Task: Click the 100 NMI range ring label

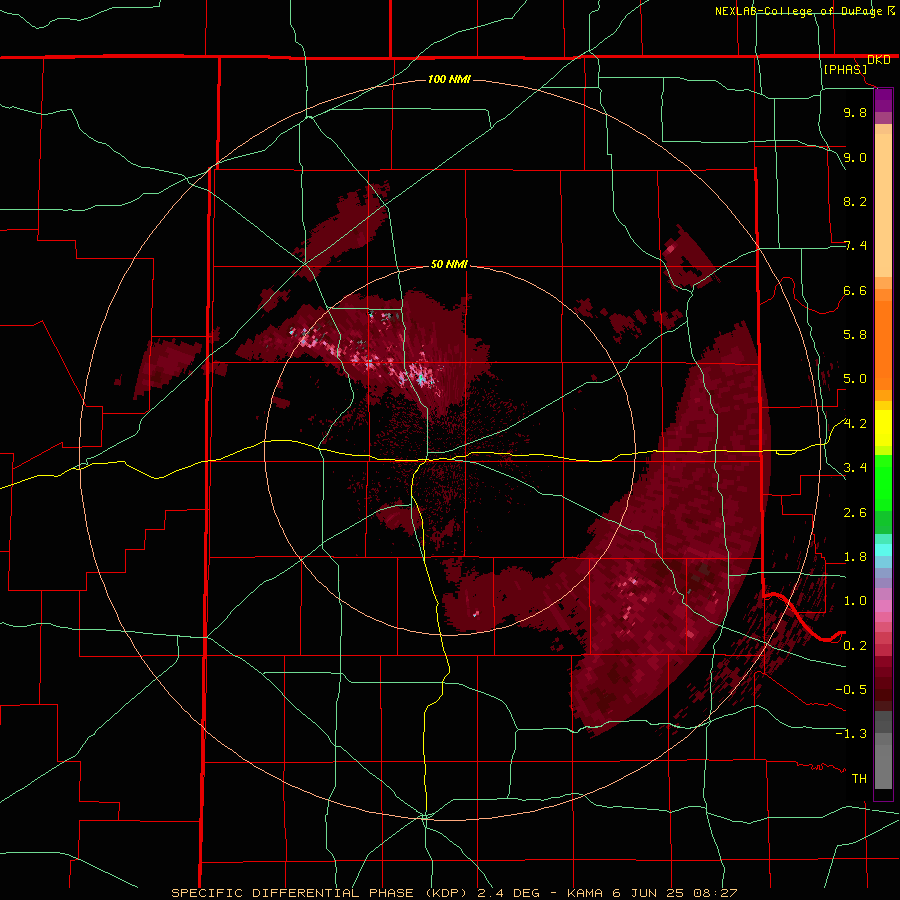Action: point(449,79)
